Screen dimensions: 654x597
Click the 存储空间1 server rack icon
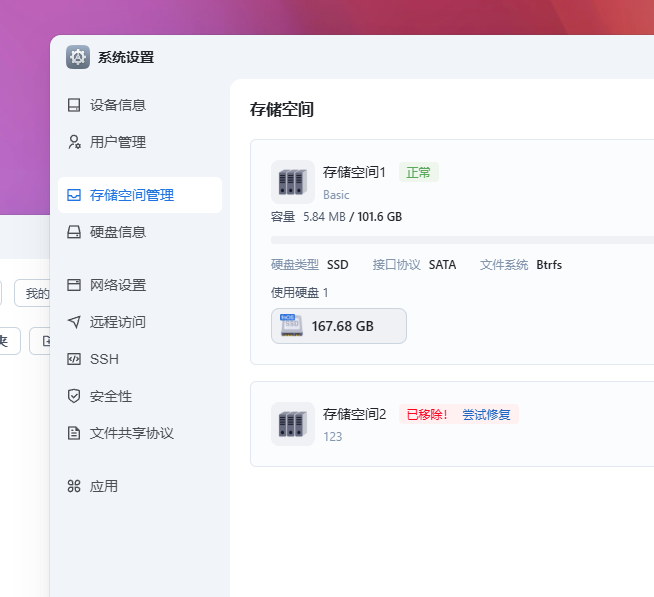point(293,182)
